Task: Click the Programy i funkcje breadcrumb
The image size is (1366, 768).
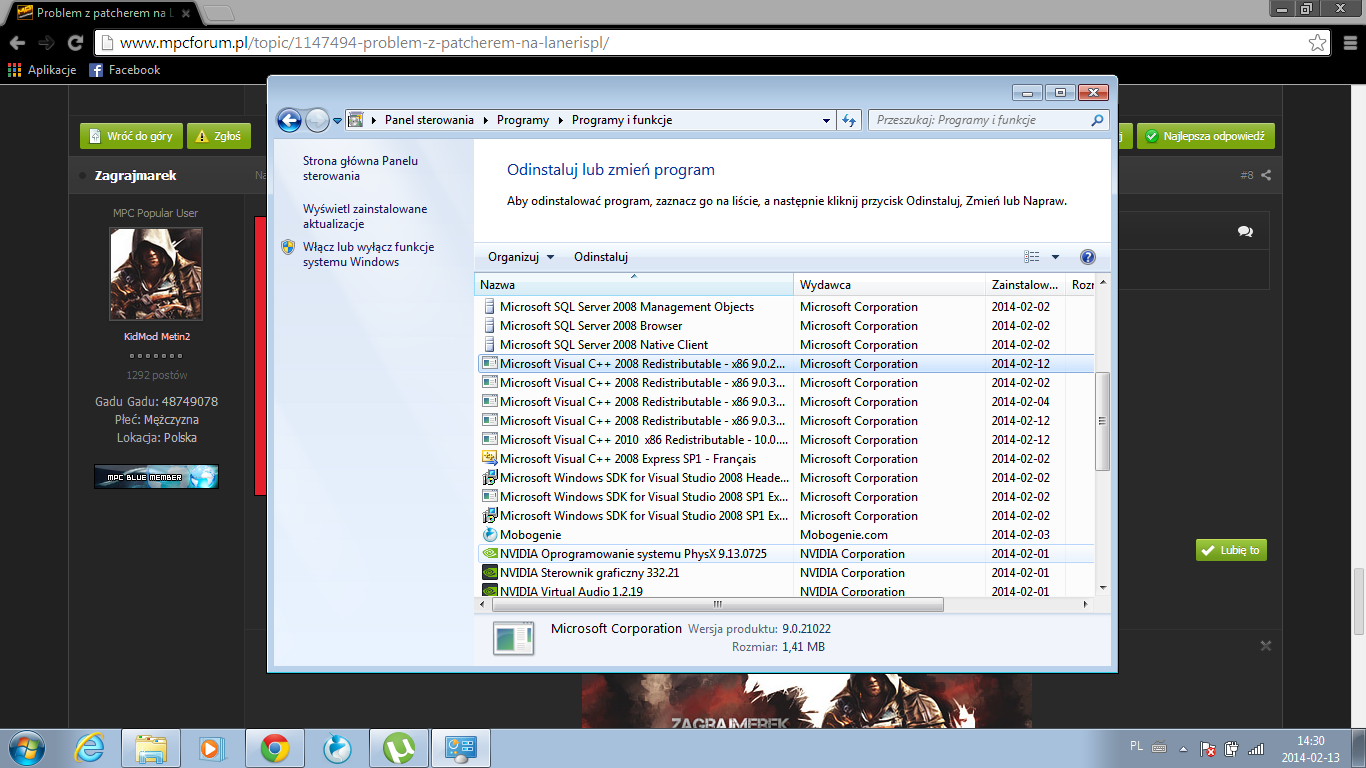Action: click(622, 120)
